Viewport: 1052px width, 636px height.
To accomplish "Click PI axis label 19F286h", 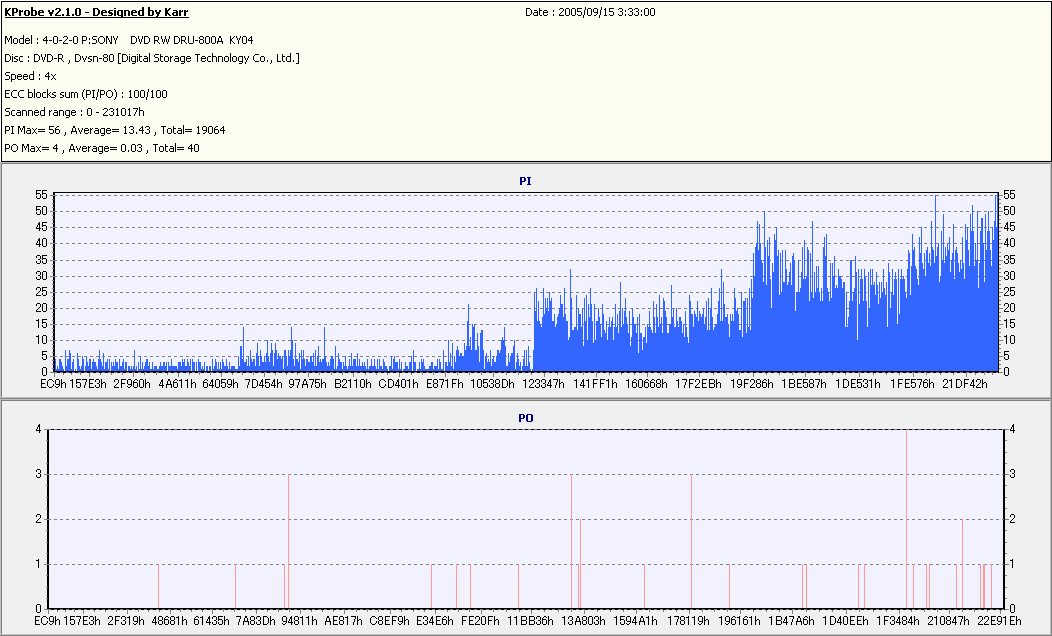I will tap(751, 384).
